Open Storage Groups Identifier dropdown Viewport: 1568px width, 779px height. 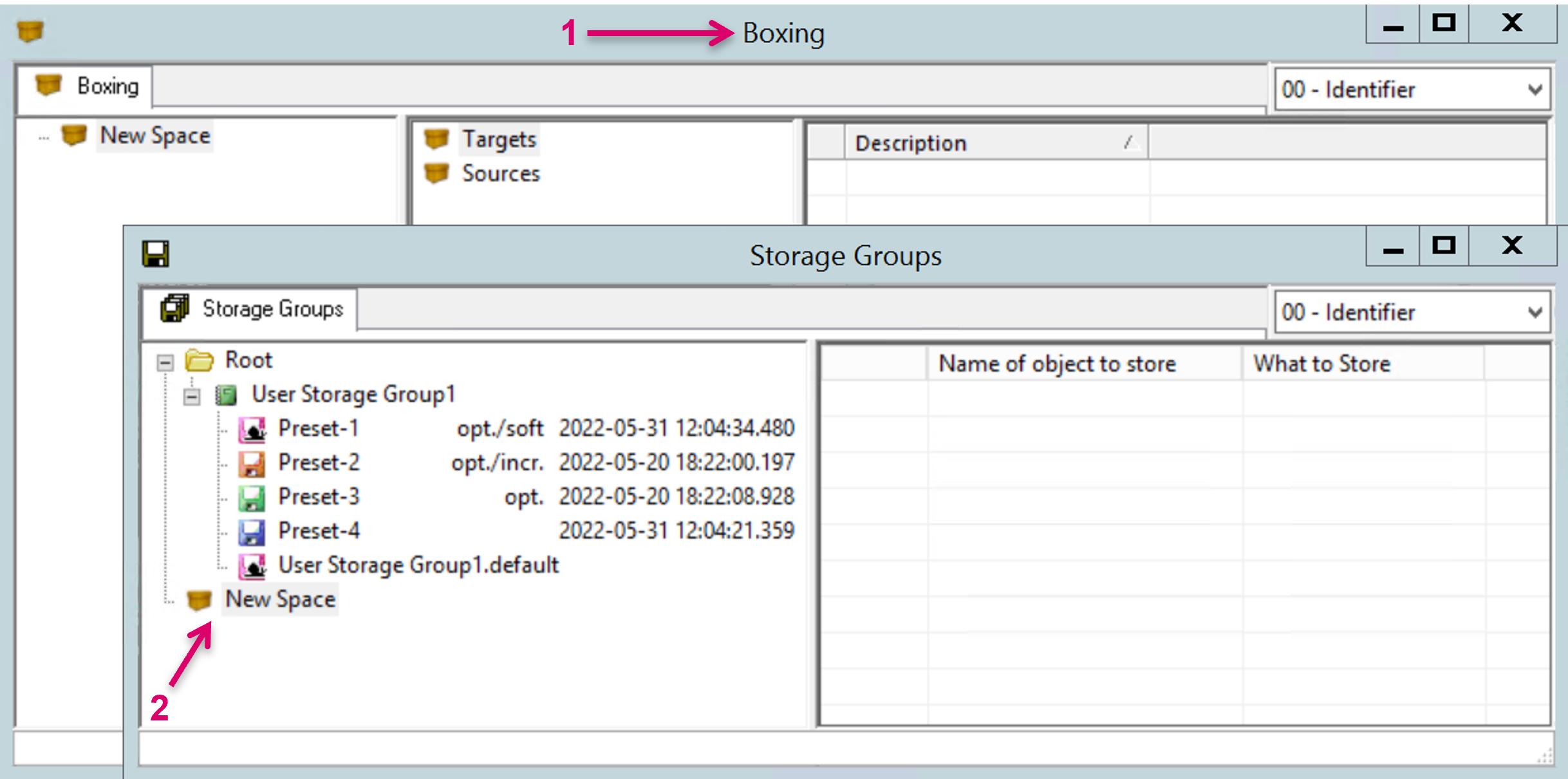click(x=1535, y=312)
